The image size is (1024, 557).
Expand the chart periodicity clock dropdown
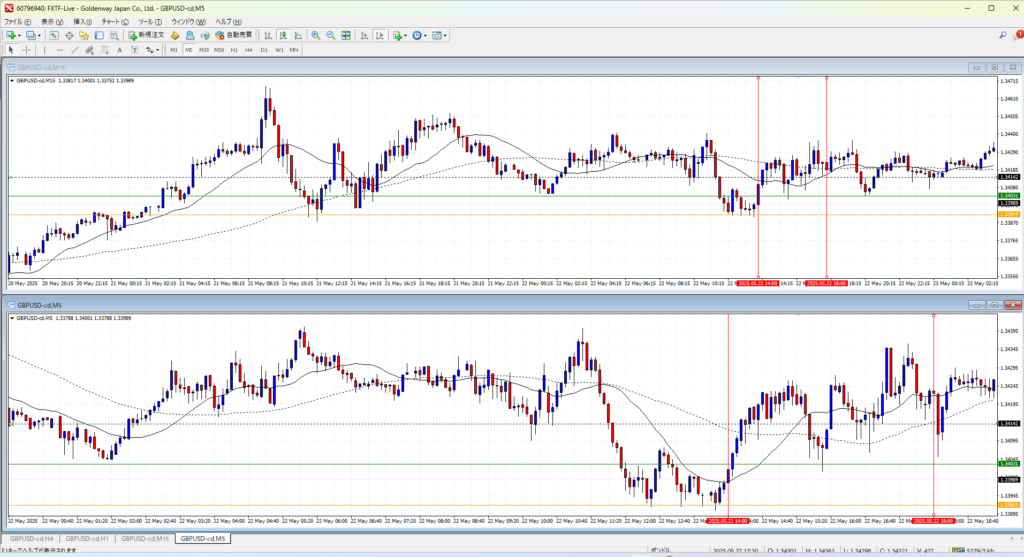(x=425, y=35)
